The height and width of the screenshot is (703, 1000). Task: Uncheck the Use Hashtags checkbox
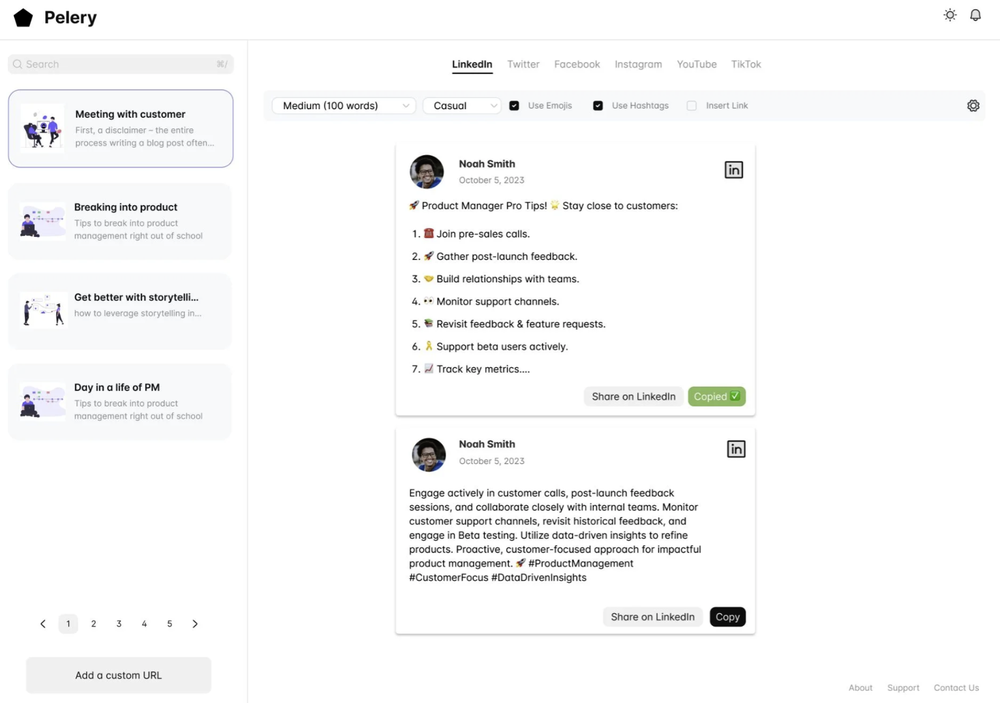(598, 106)
